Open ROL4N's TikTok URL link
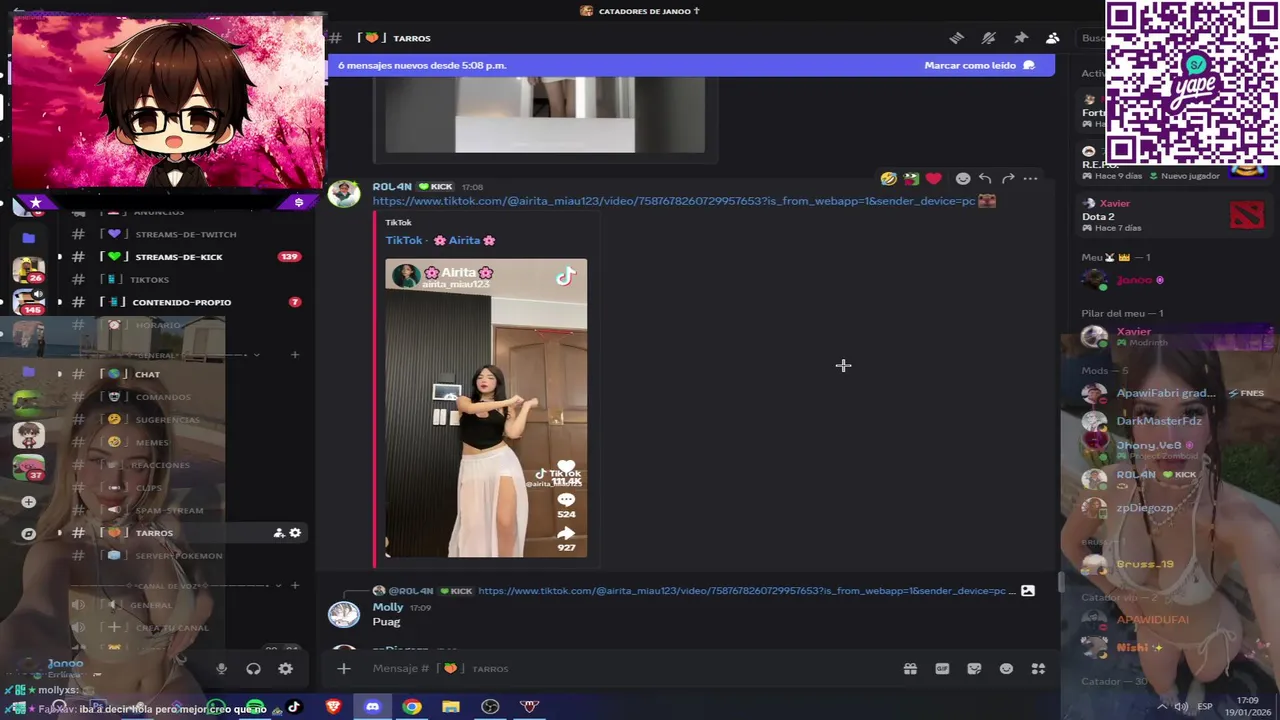Screen dimensions: 1280x720 674,201
